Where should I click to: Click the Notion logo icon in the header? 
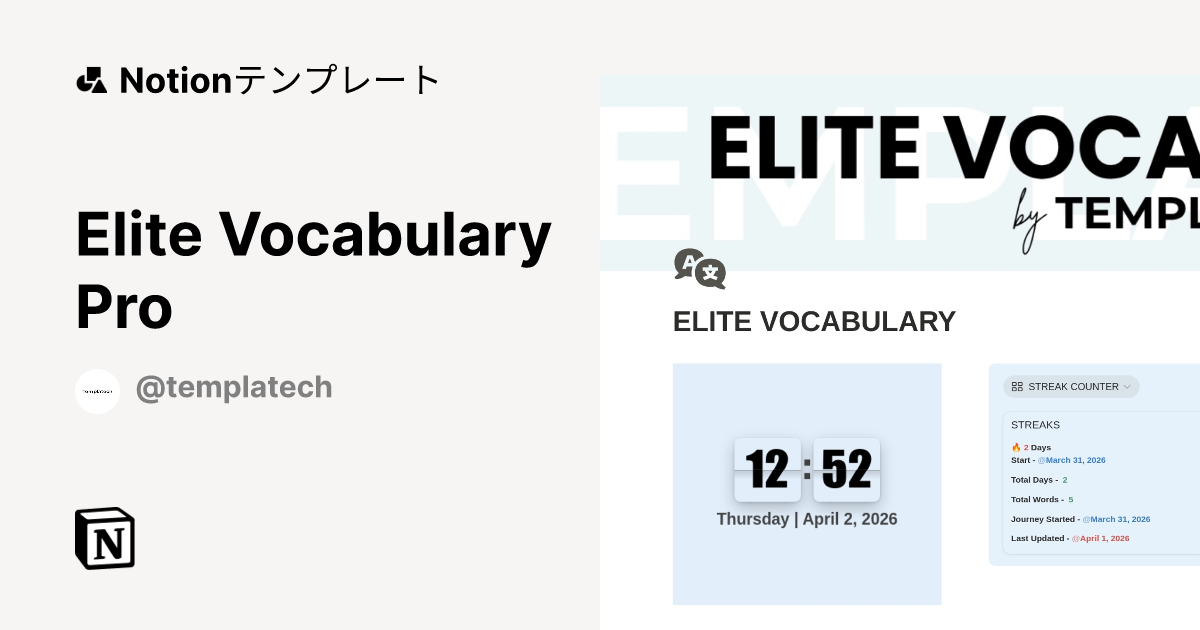pyautogui.click(x=91, y=80)
